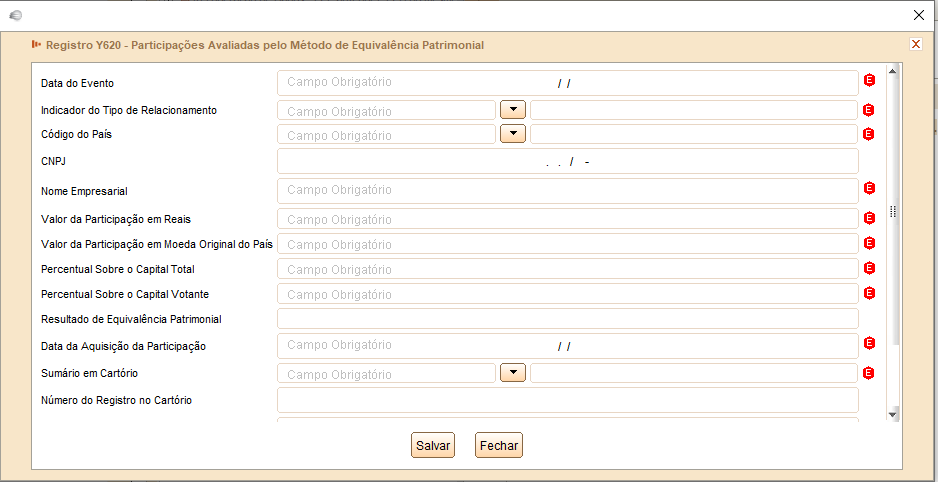This screenshot has width=938, height=482.
Task: Click the scrollbar down arrow in the form
Action: point(893,414)
